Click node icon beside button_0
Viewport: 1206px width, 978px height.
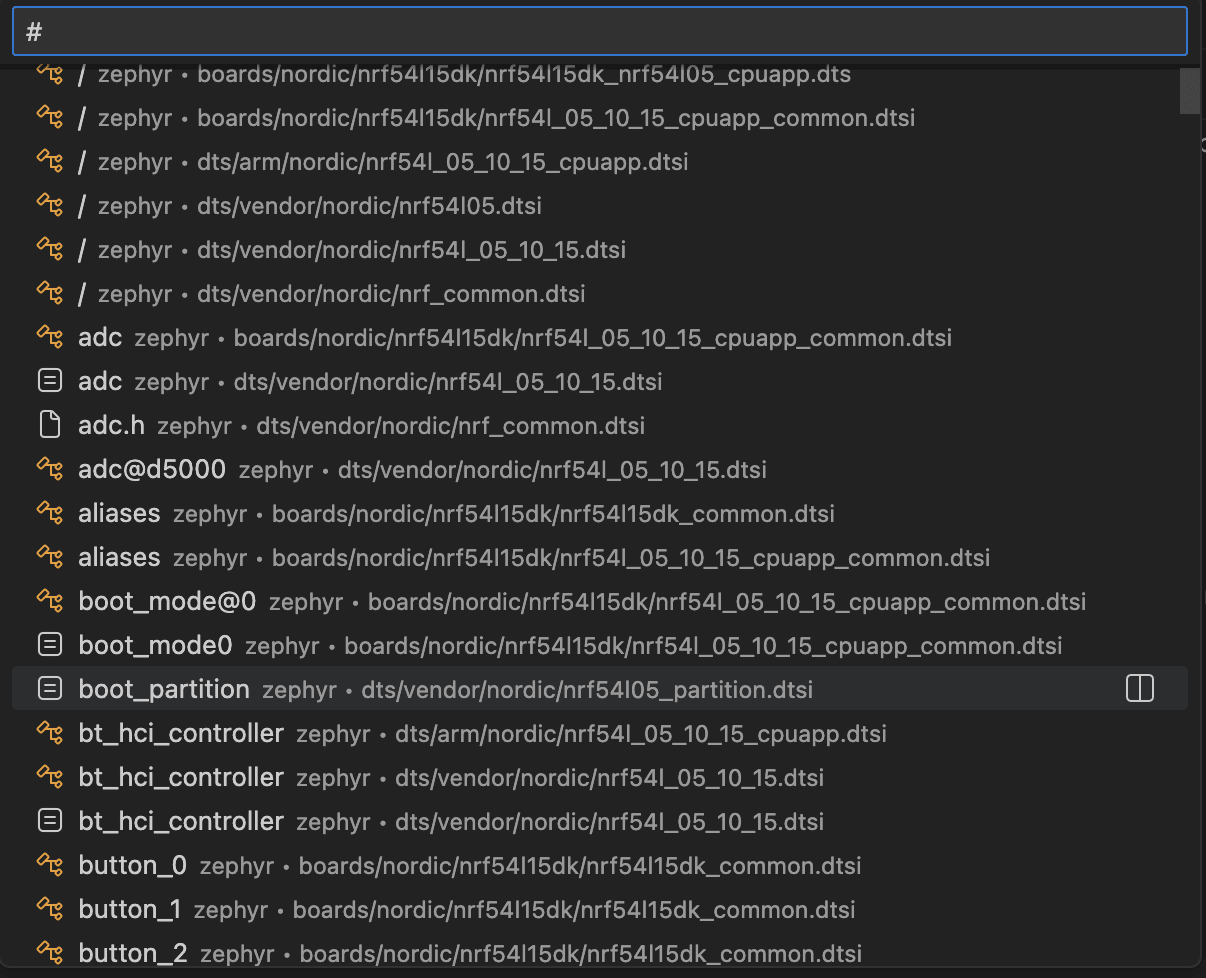tap(49, 865)
